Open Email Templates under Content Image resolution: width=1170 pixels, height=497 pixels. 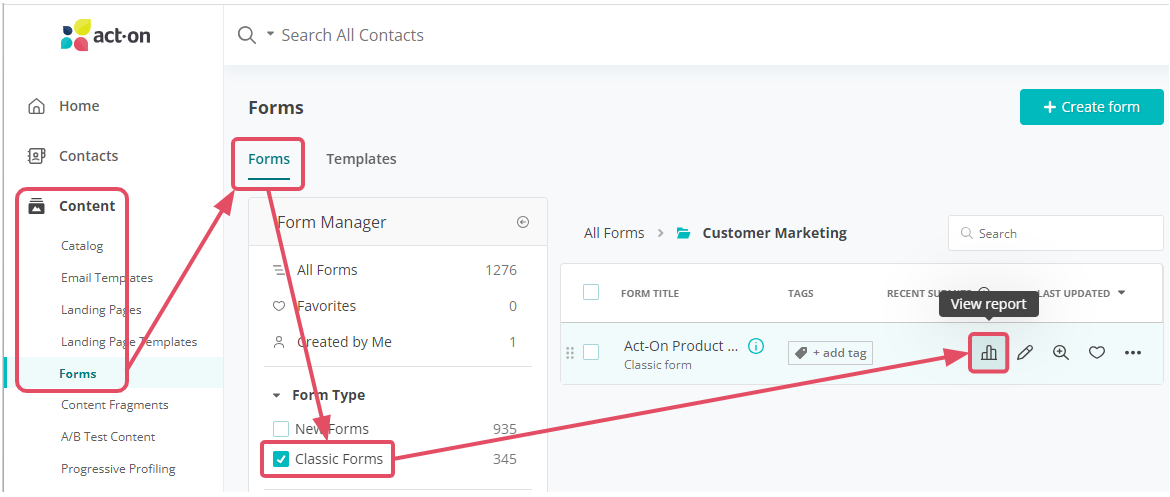107,278
